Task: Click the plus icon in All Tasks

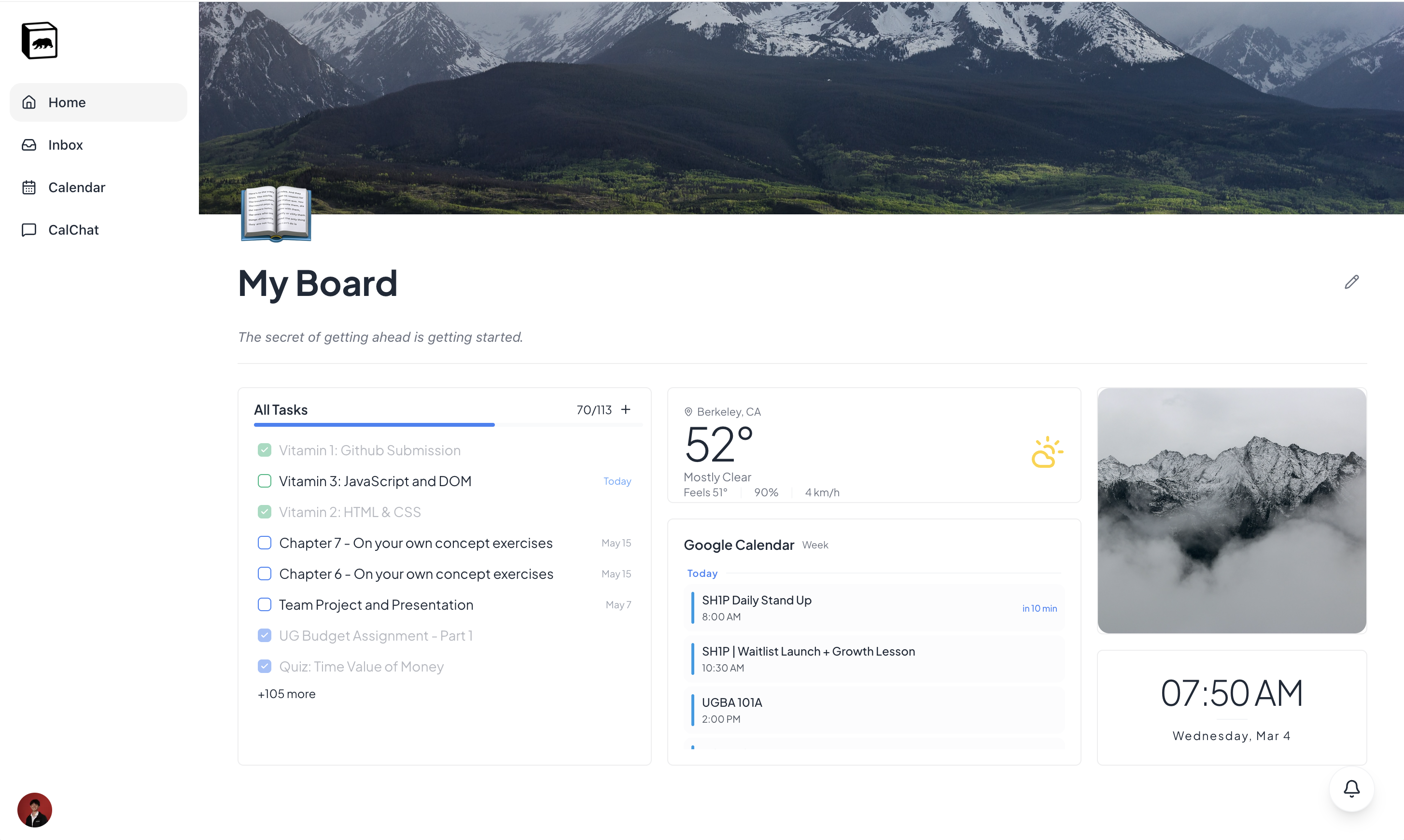Action: point(626,409)
